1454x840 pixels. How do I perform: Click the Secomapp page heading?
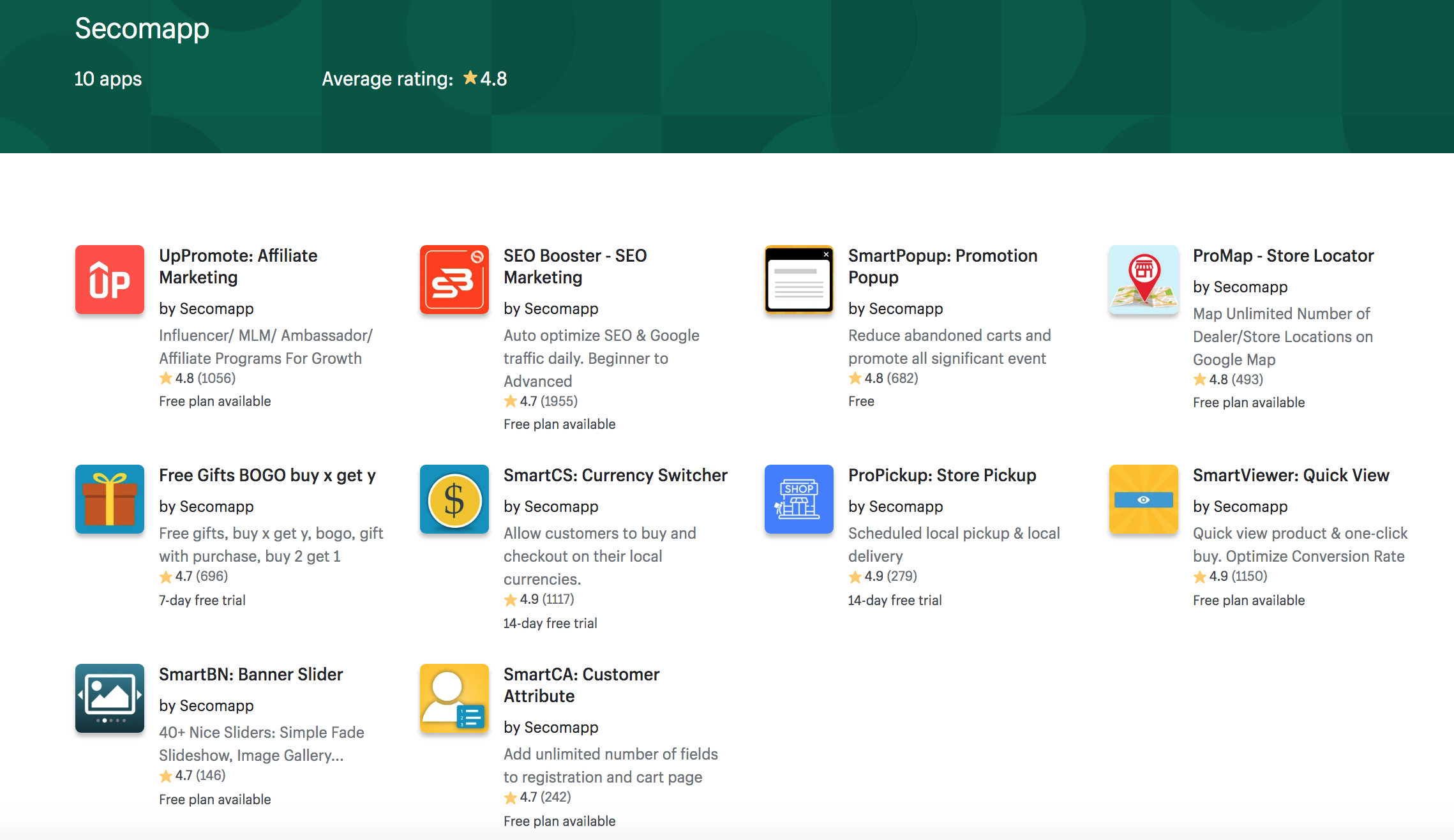click(x=142, y=29)
